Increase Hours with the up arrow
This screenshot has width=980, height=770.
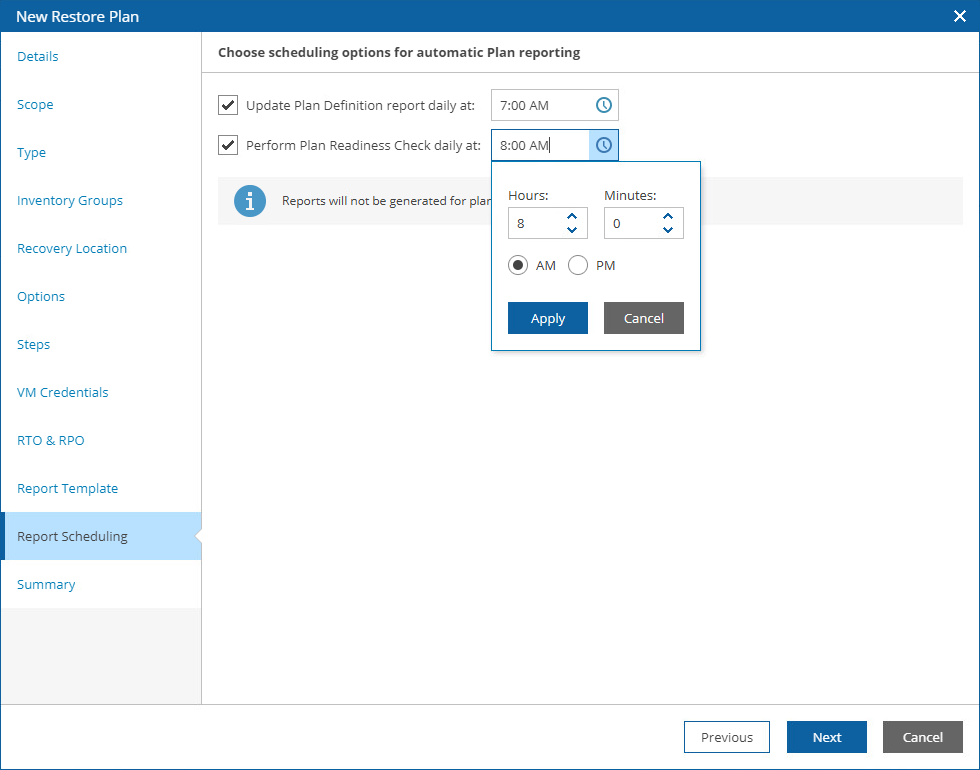572,216
